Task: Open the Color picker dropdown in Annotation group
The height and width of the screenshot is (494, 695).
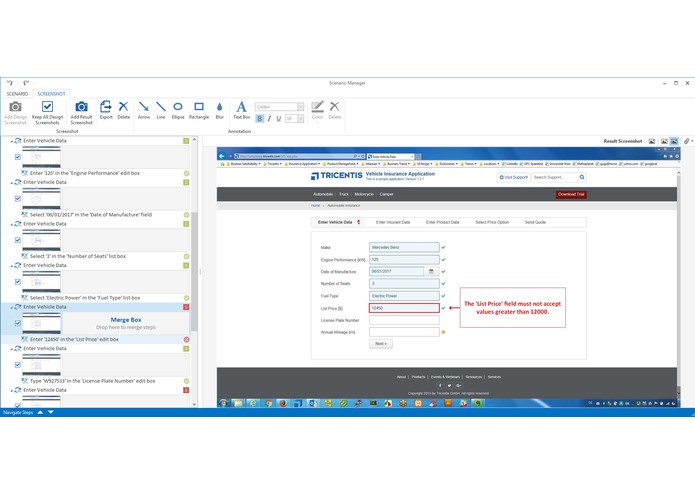Action: pos(317,121)
